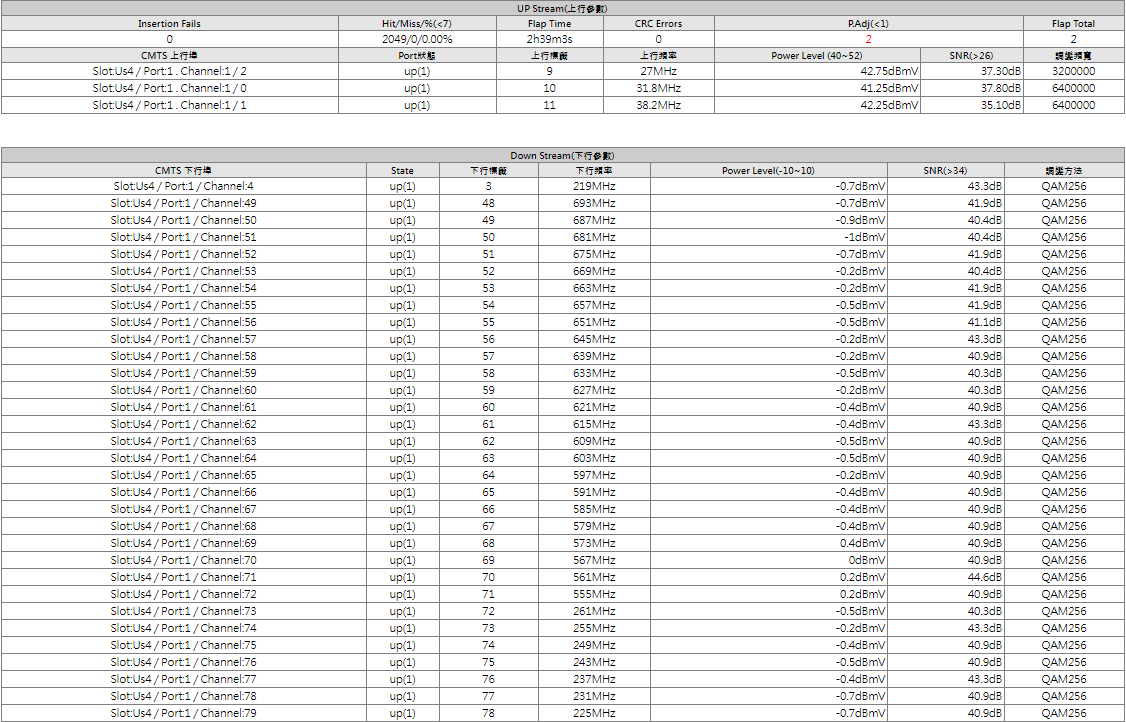The width and height of the screenshot is (1126, 722).
Task: Click the State column header
Action: point(402,171)
